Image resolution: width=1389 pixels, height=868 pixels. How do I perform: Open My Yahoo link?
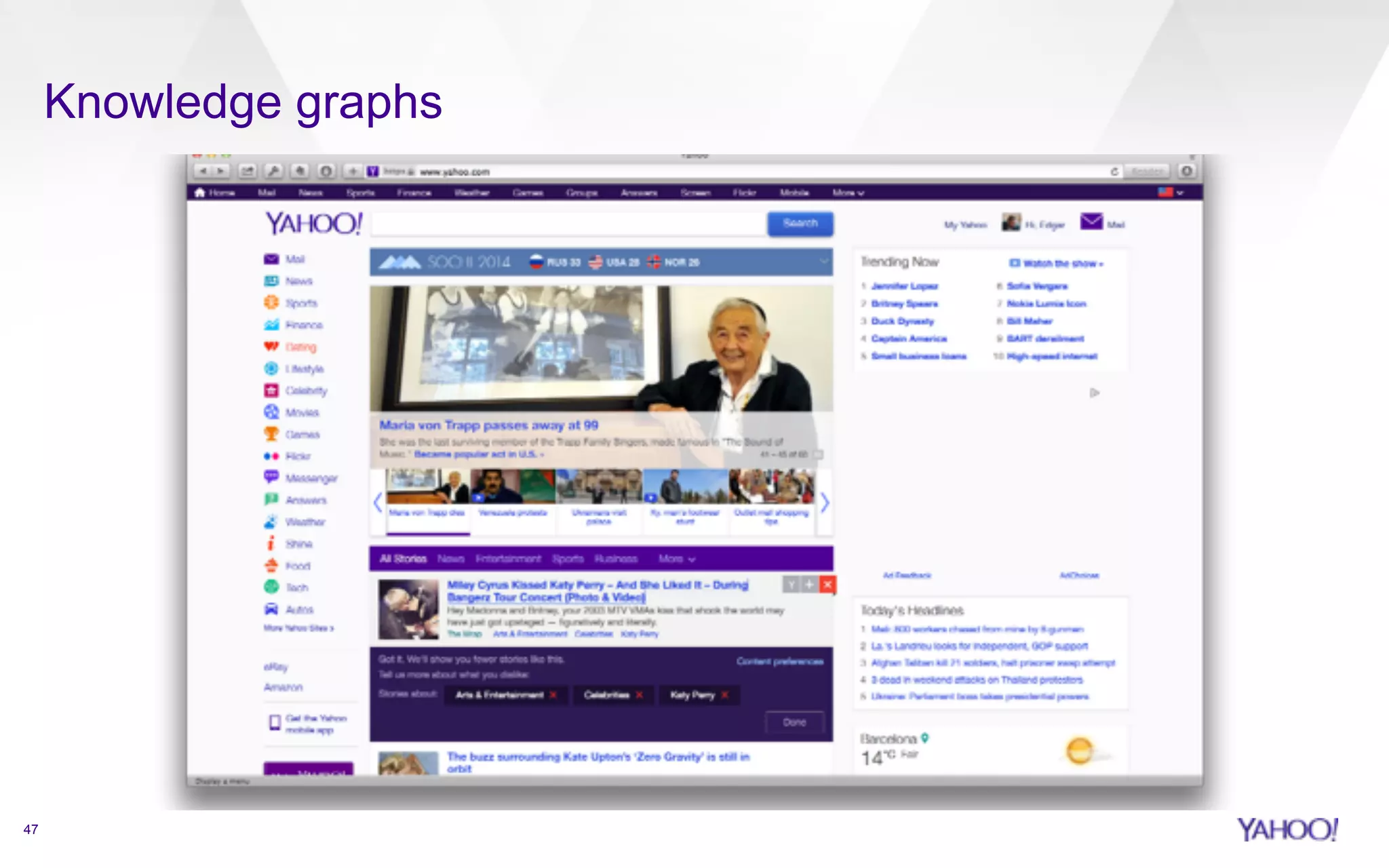tap(965, 224)
